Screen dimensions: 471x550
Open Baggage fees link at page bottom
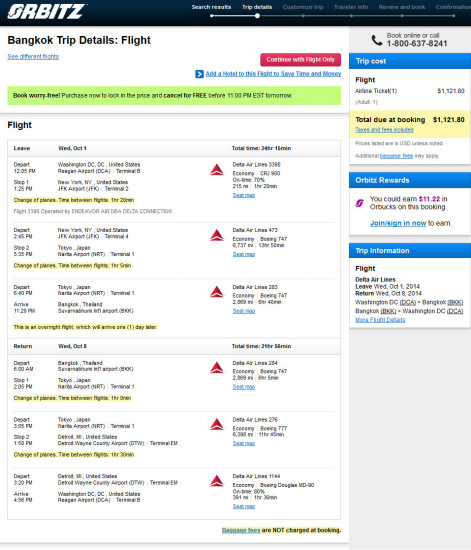coord(241,530)
